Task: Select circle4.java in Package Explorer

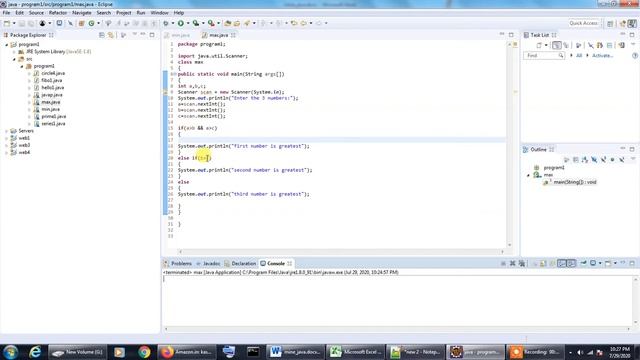Action: 53,73
